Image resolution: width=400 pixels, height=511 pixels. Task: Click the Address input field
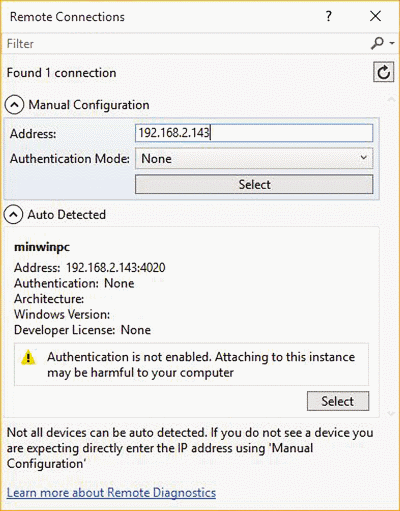[x=254, y=133]
